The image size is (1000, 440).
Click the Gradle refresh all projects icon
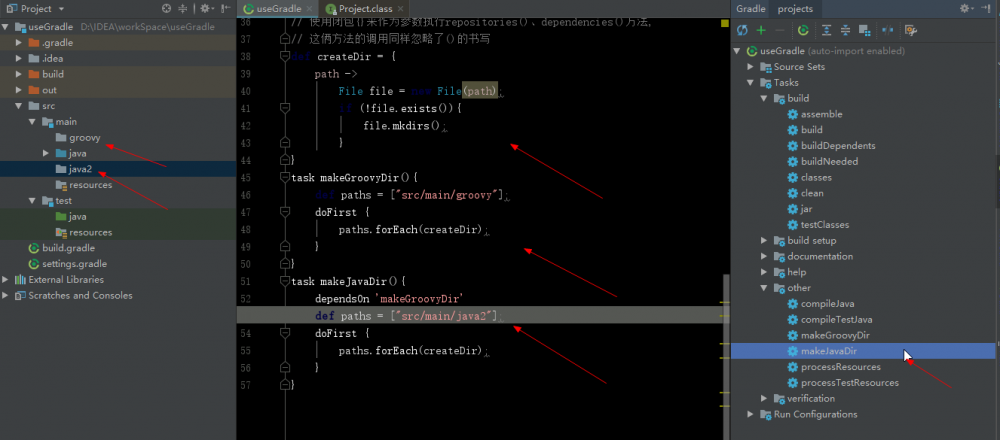(x=742, y=30)
